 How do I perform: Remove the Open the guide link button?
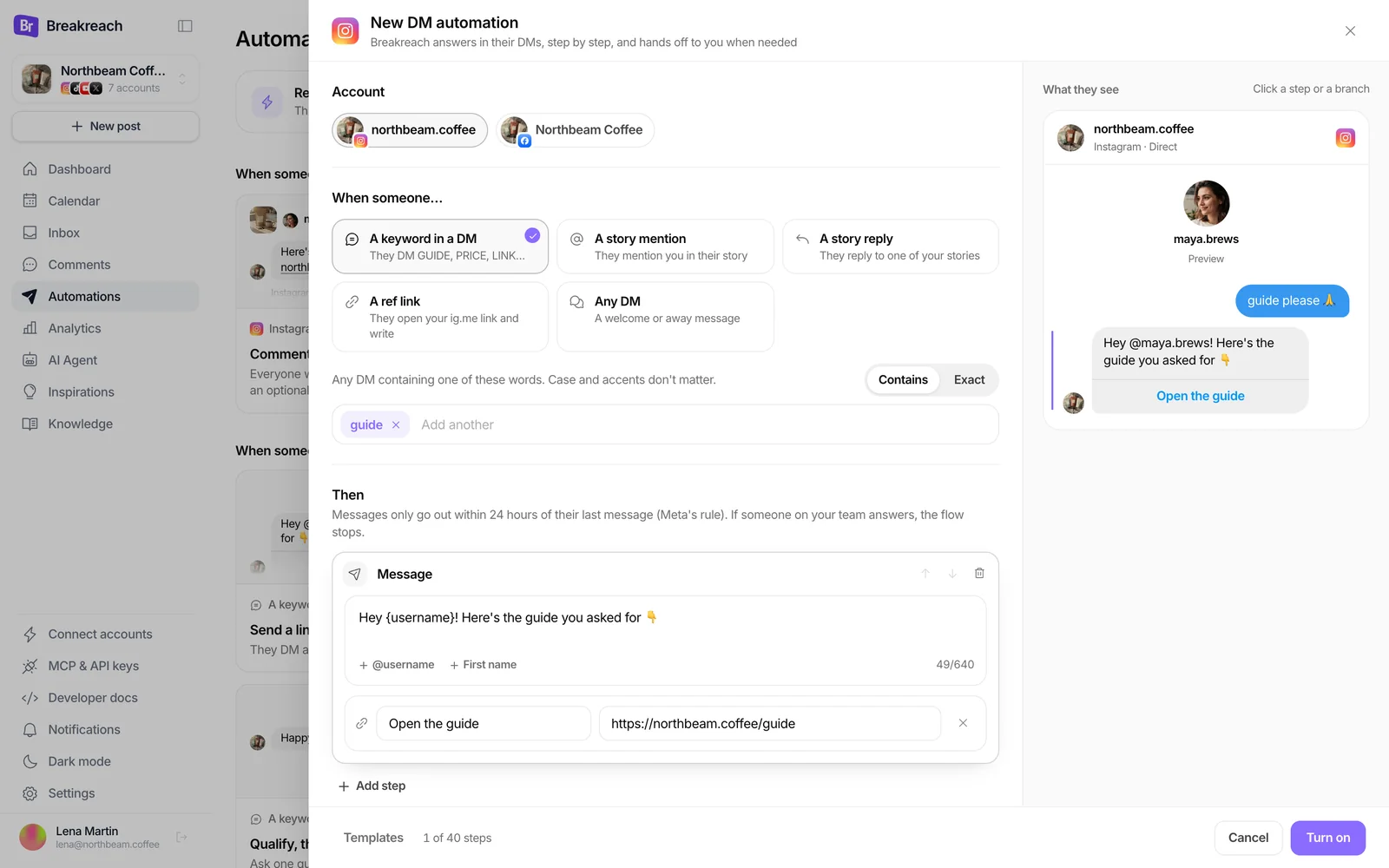point(963,723)
